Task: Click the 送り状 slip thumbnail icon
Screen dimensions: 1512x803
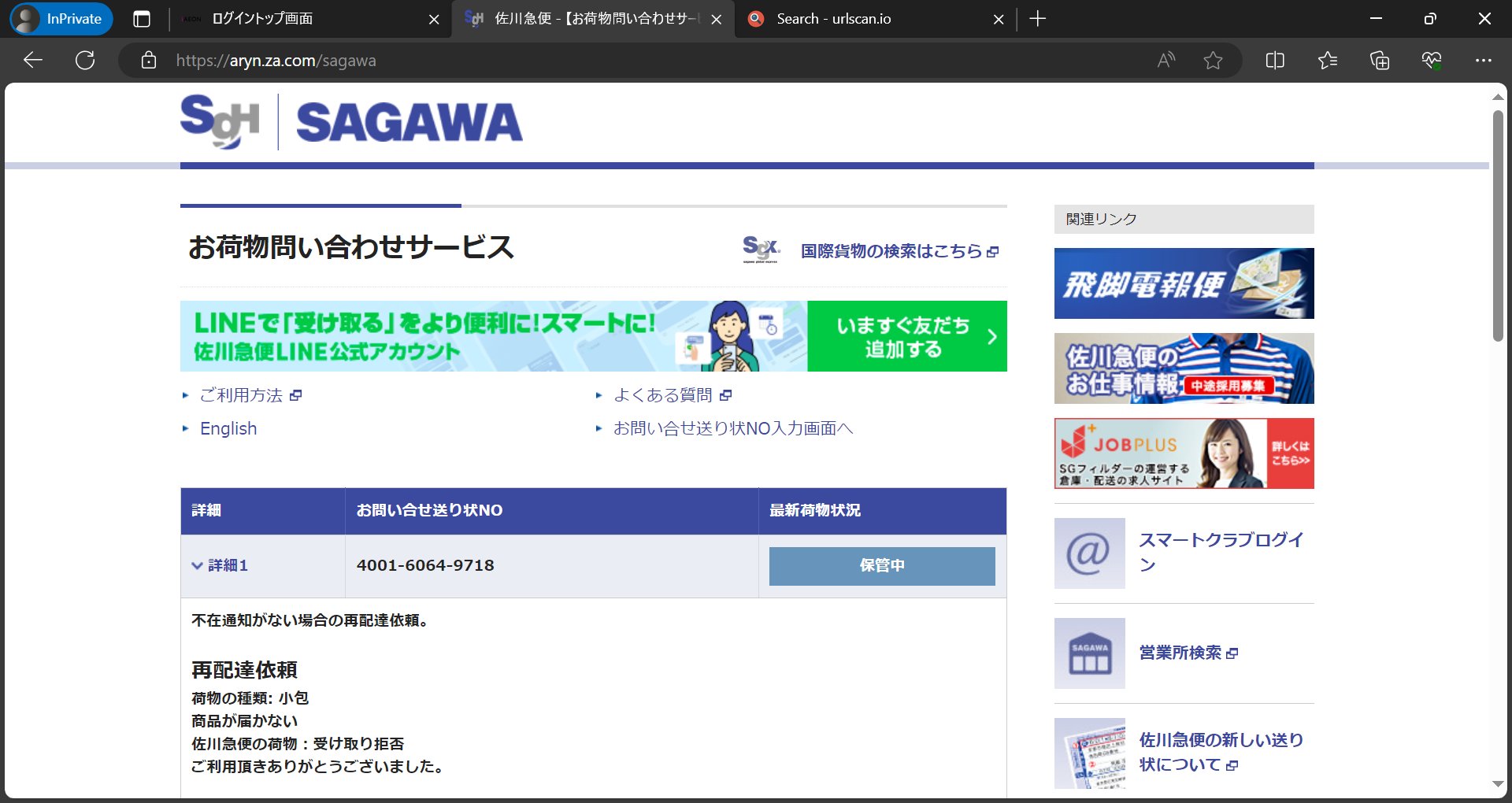Action: pos(1090,753)
